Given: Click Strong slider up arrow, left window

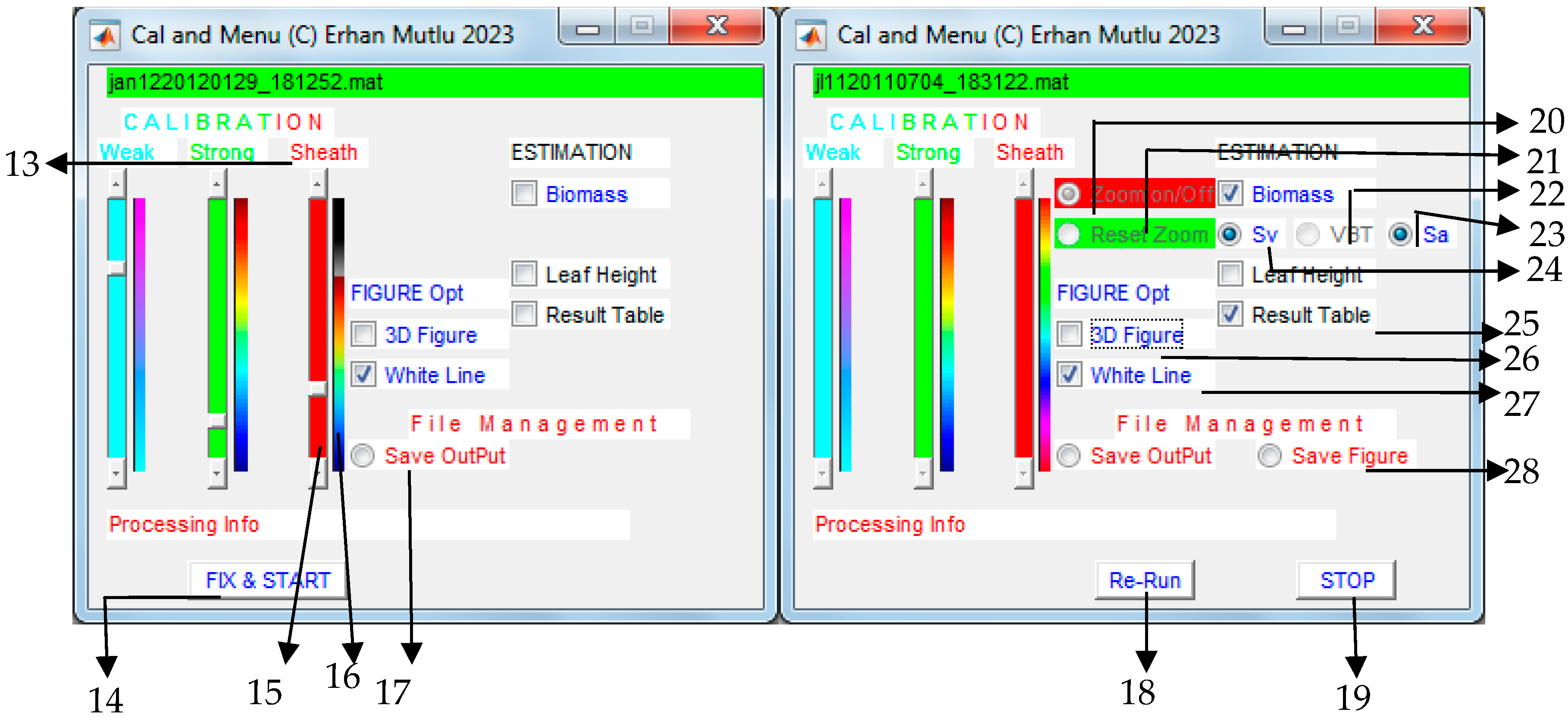Looking at the screenshot, I should pyautogui.click(x=217, y=184).
